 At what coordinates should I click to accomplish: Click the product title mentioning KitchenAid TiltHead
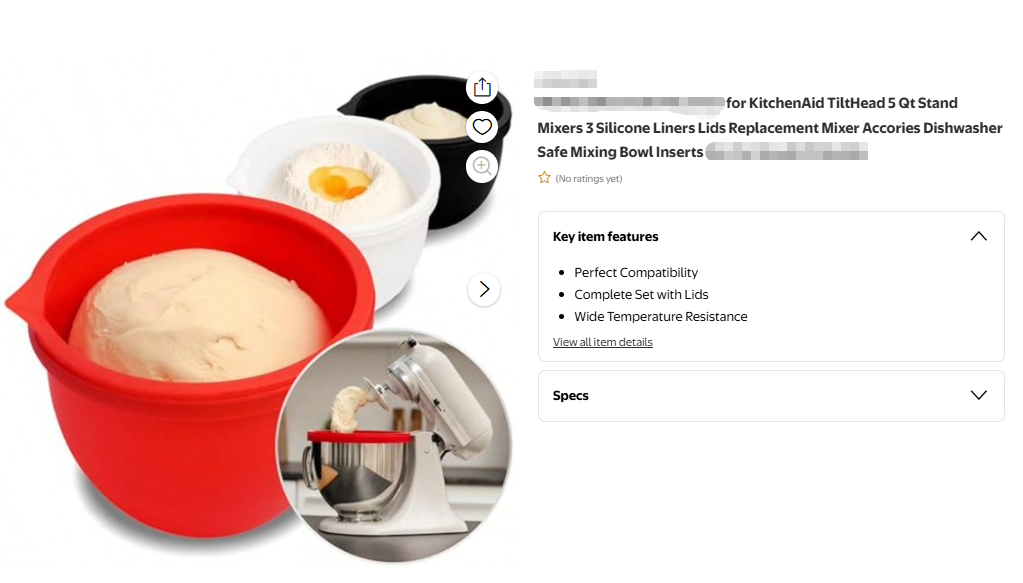click(x=769, y=127)
